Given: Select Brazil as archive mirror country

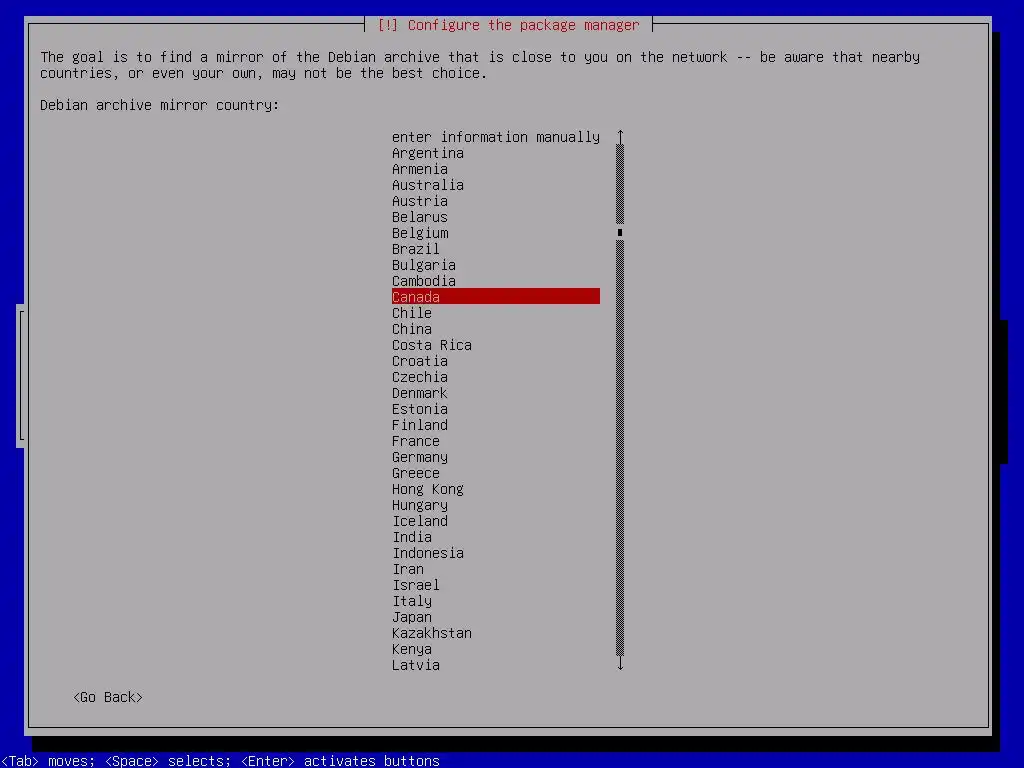Looking at the screenshot, I should tap(496, 249).
